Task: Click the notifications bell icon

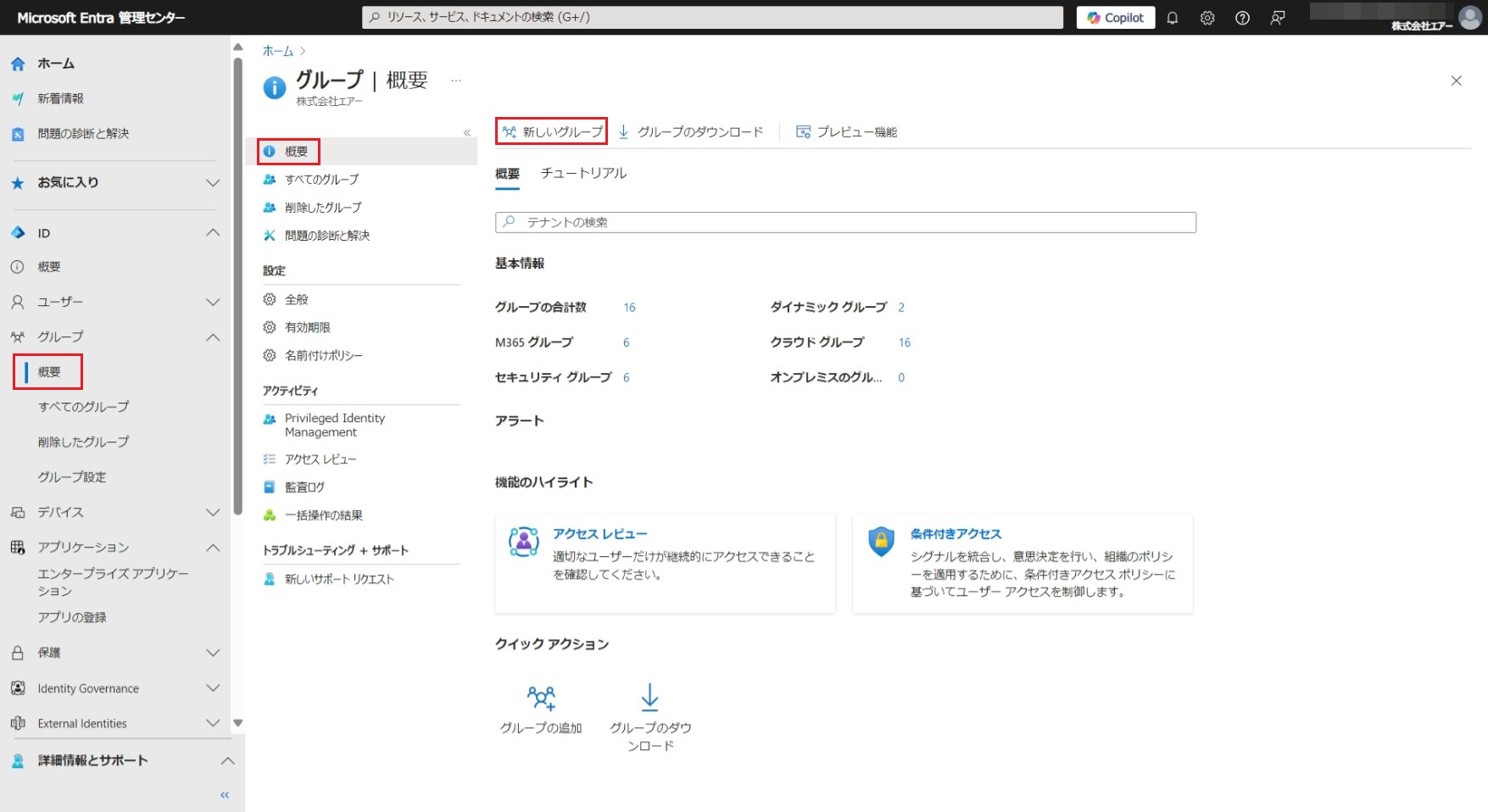Action: (1173, 18)
